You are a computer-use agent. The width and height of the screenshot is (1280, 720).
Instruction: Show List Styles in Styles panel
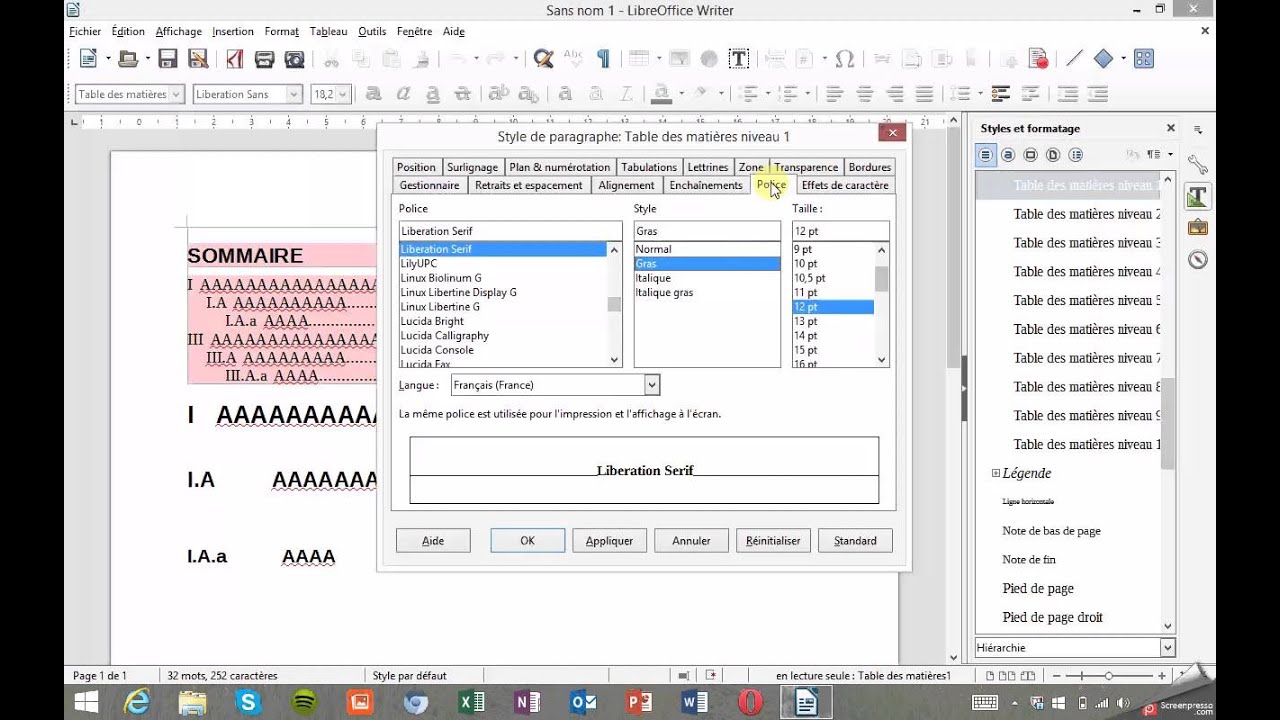[1076, 155]
